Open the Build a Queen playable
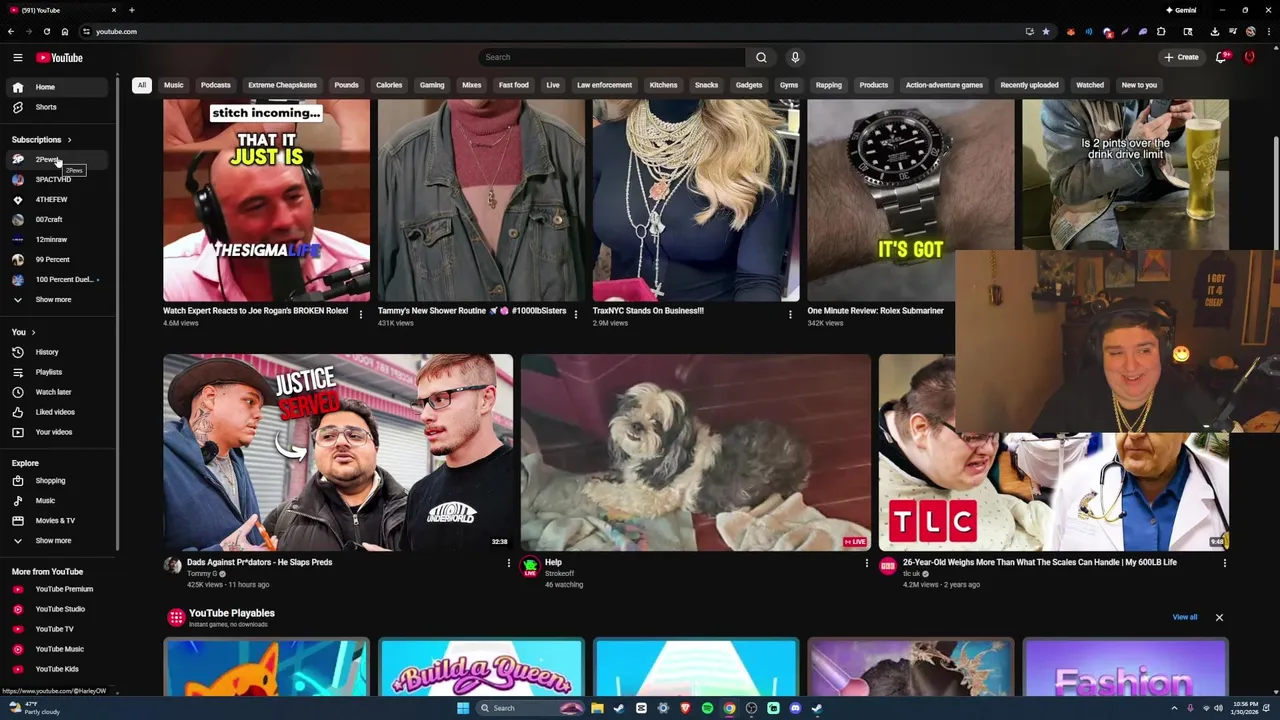Image resolution: width=1280 pixels, height=720 pixels. tap(481, 667)
